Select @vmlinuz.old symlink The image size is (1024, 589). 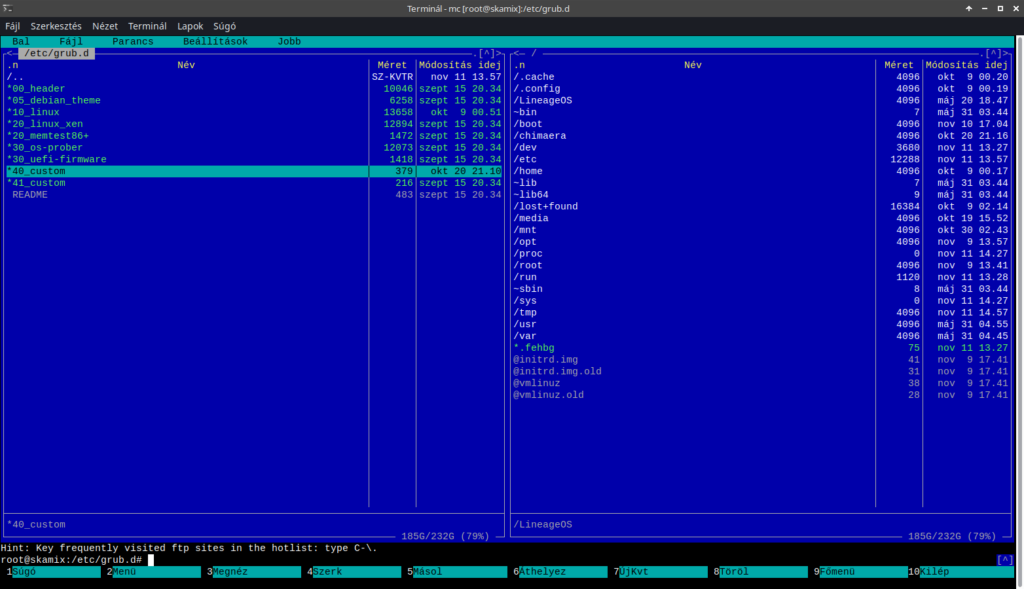tap(760, 395)
